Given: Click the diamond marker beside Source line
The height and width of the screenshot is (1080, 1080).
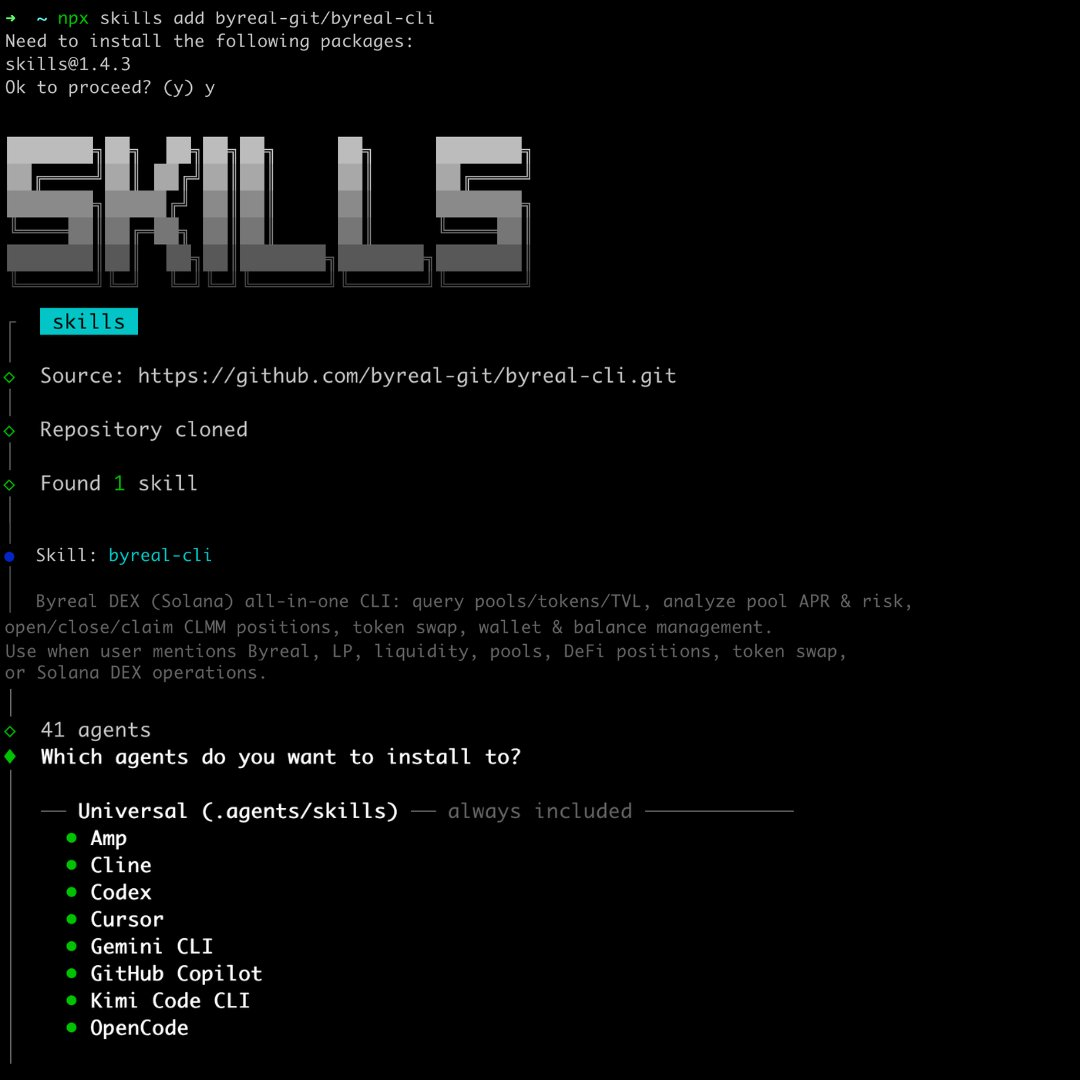Looking at the screenshot, I should coord(10,377).
